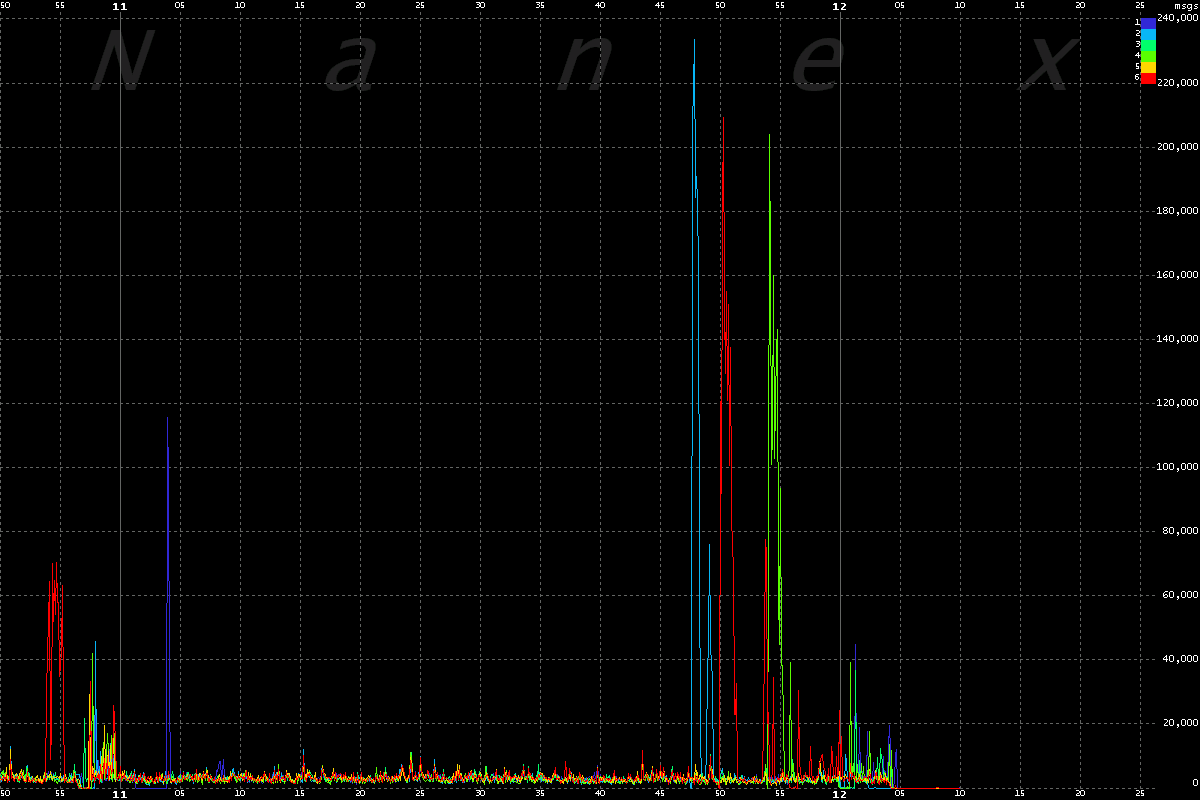The height and width of the screenshot is (800, 1200).
Task: Click the yellow legend swatch numbered 5
Action: tap(1149, 66)
